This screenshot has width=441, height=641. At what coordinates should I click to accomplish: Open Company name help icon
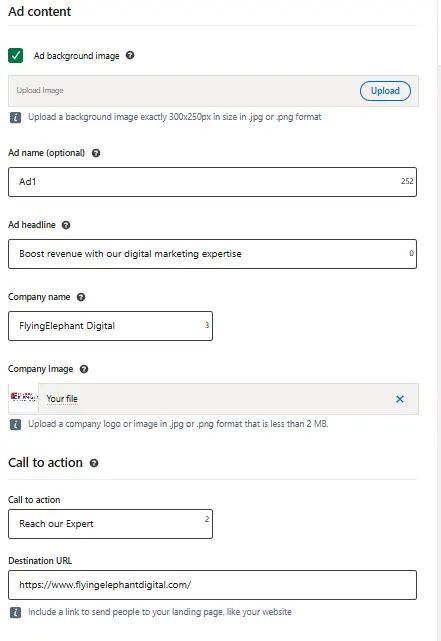click(81, 297)
